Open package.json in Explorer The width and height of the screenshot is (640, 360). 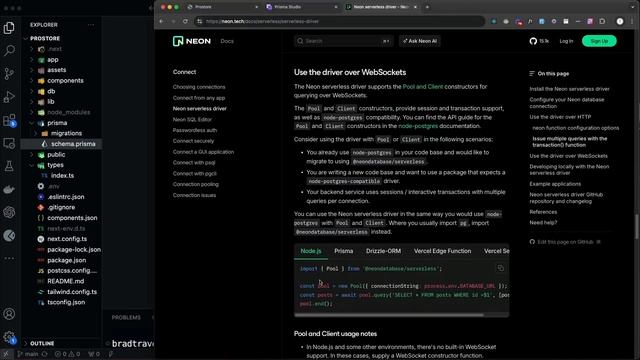[x=67, y=260]
